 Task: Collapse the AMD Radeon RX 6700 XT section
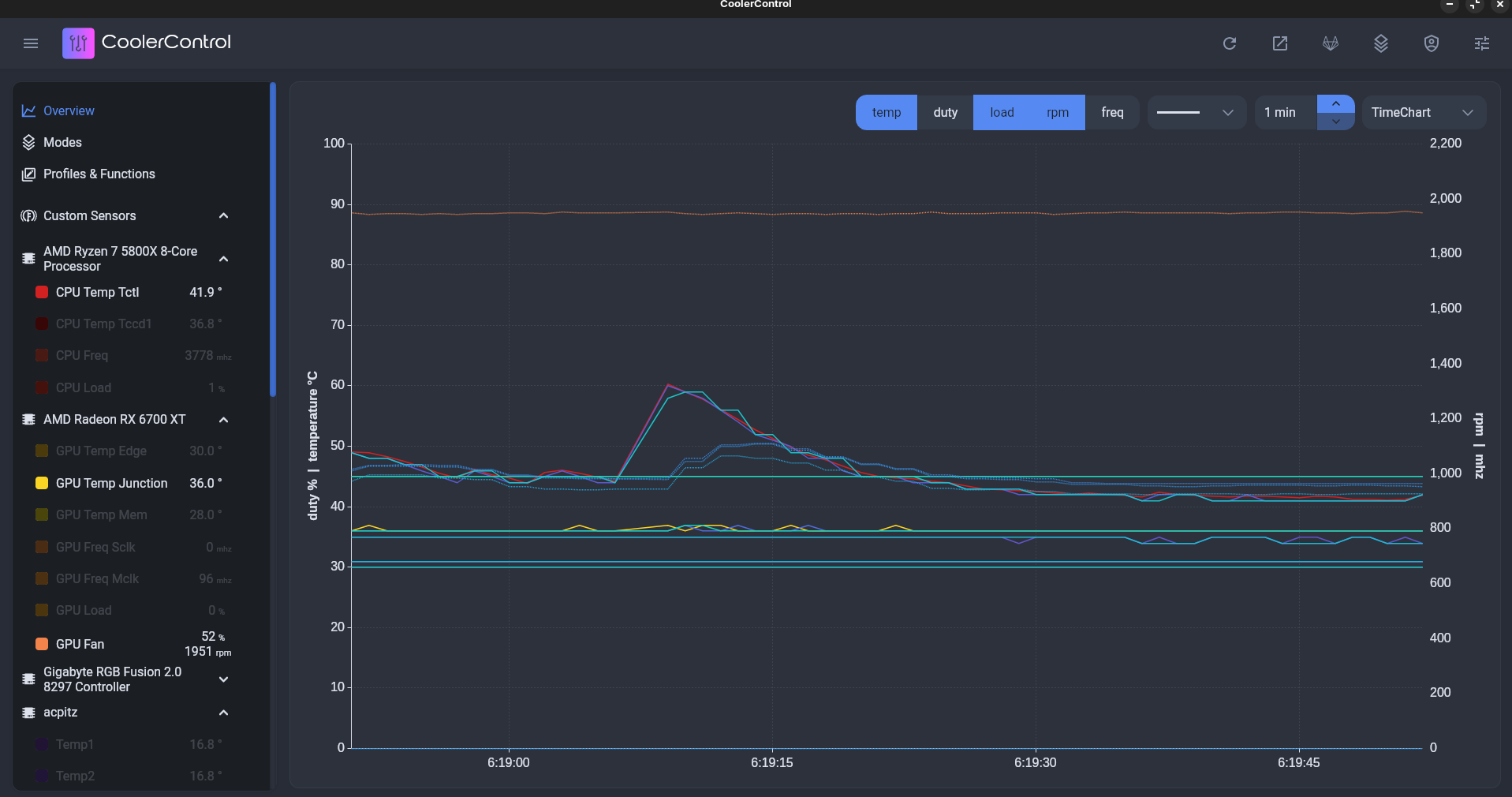223,420
